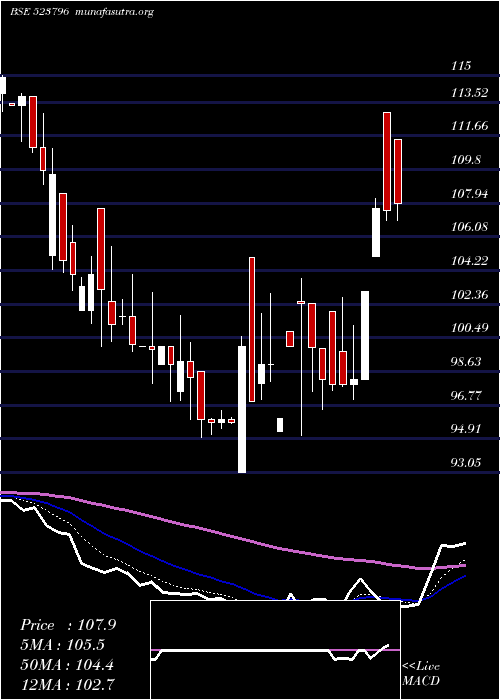Select the 96.77 price axis label
This screenshot has width=500, height=700.
click(467, 395)
